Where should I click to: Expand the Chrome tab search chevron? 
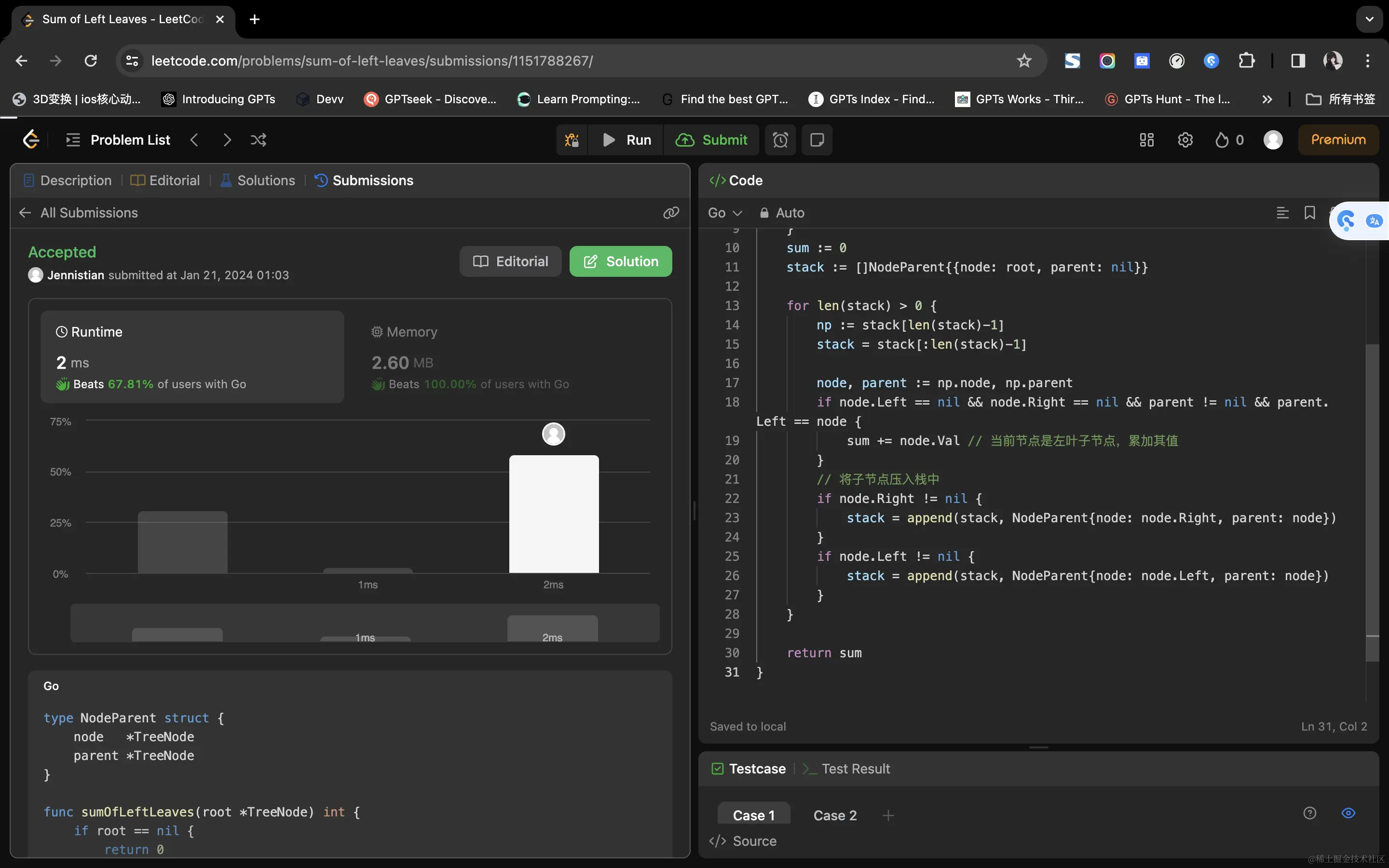[1370, 19]
